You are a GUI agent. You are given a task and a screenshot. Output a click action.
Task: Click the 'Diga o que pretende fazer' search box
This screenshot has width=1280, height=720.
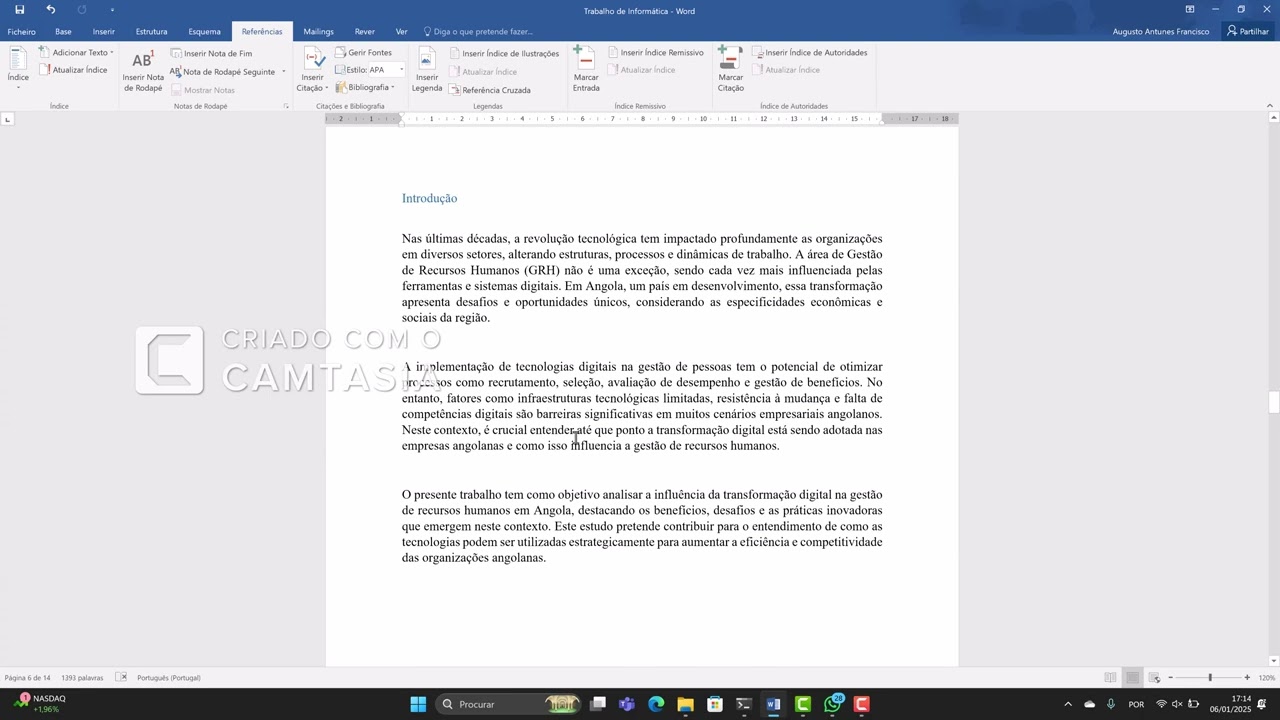(x=478, y=32)
